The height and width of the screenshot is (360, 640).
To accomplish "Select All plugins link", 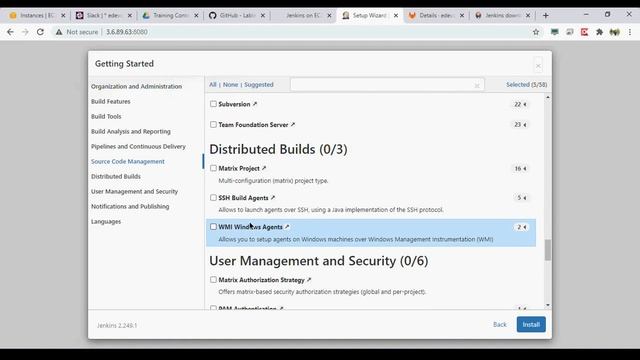I will 213,84.
